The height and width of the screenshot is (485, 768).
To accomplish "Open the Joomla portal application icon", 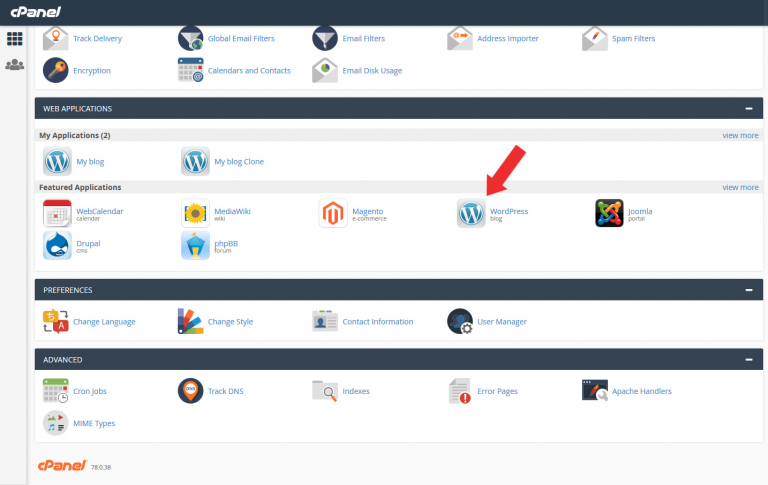I will (609, 213).
